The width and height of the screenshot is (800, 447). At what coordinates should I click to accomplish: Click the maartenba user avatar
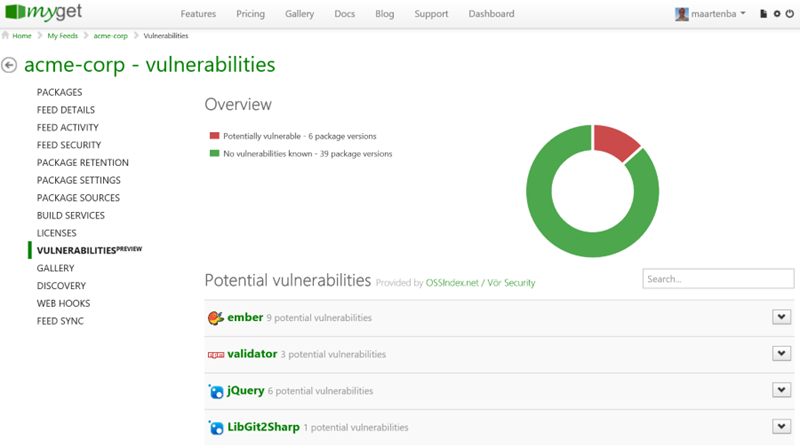[682, 14]
